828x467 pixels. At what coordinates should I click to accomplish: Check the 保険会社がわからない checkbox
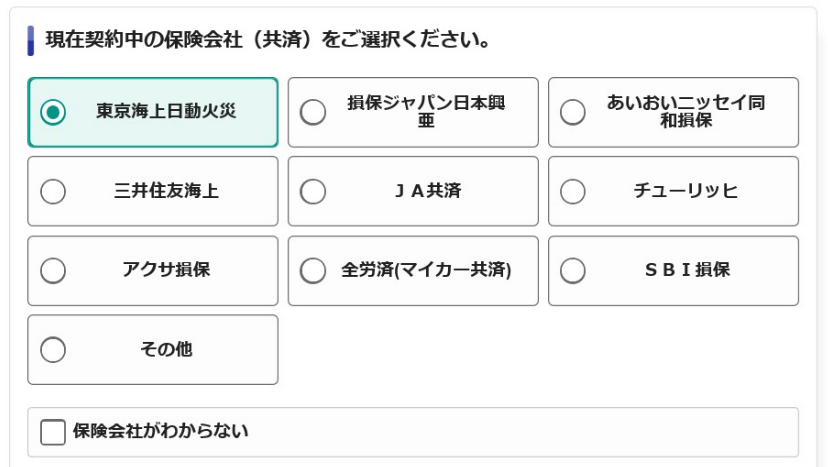(x=53, y=432)
